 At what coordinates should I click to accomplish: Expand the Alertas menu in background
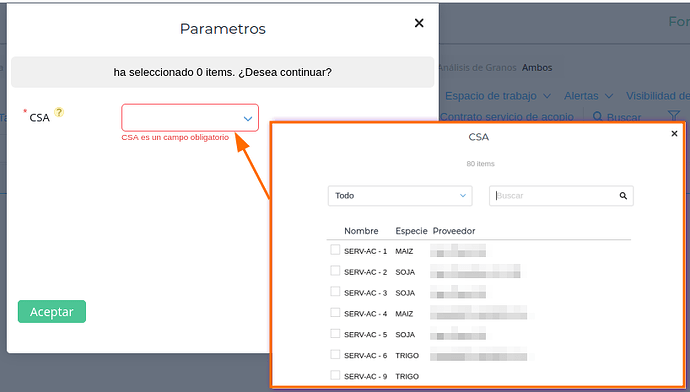tap(588, 96)
